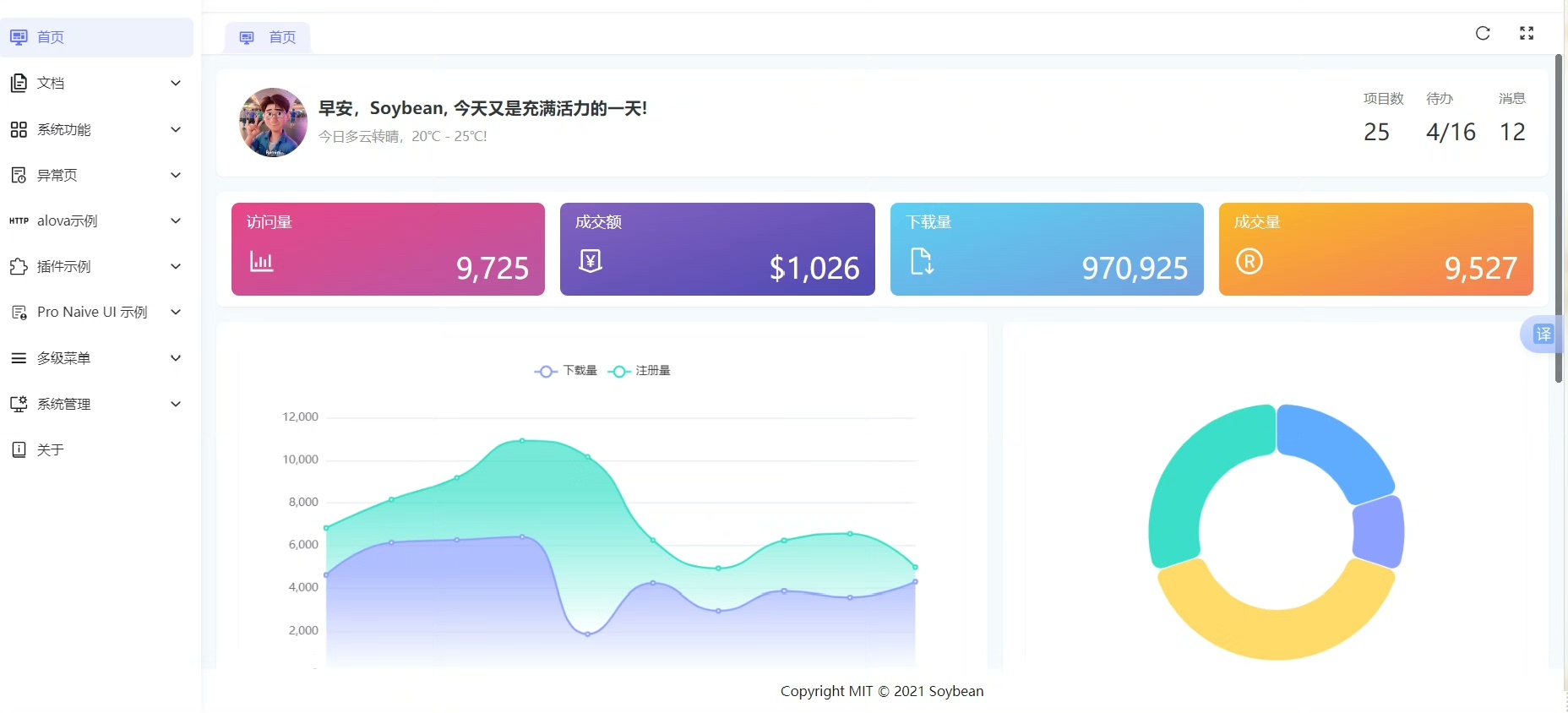Select the 系统功能 grid icon
Screen dimensions: 1568x713
(19, 129)
